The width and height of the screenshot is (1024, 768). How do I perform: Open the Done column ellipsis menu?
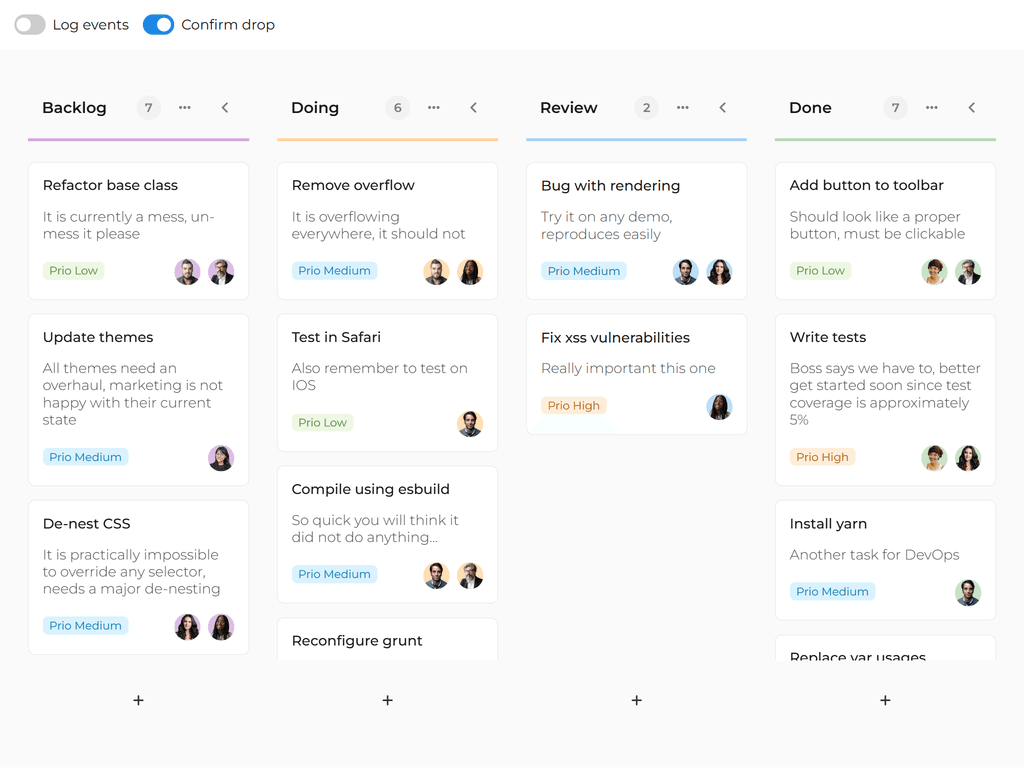click(932, 108)
